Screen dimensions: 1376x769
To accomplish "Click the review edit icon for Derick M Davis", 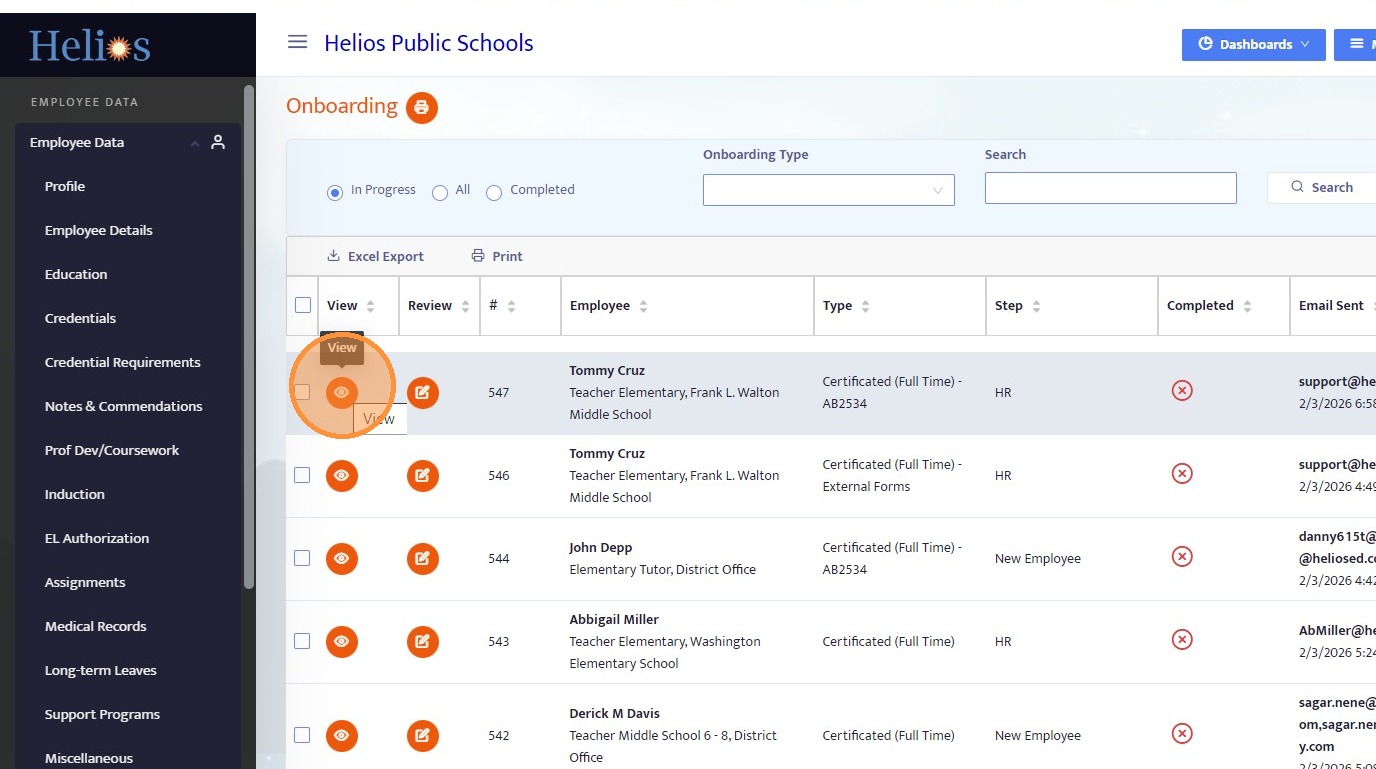I will pos(422,736).
